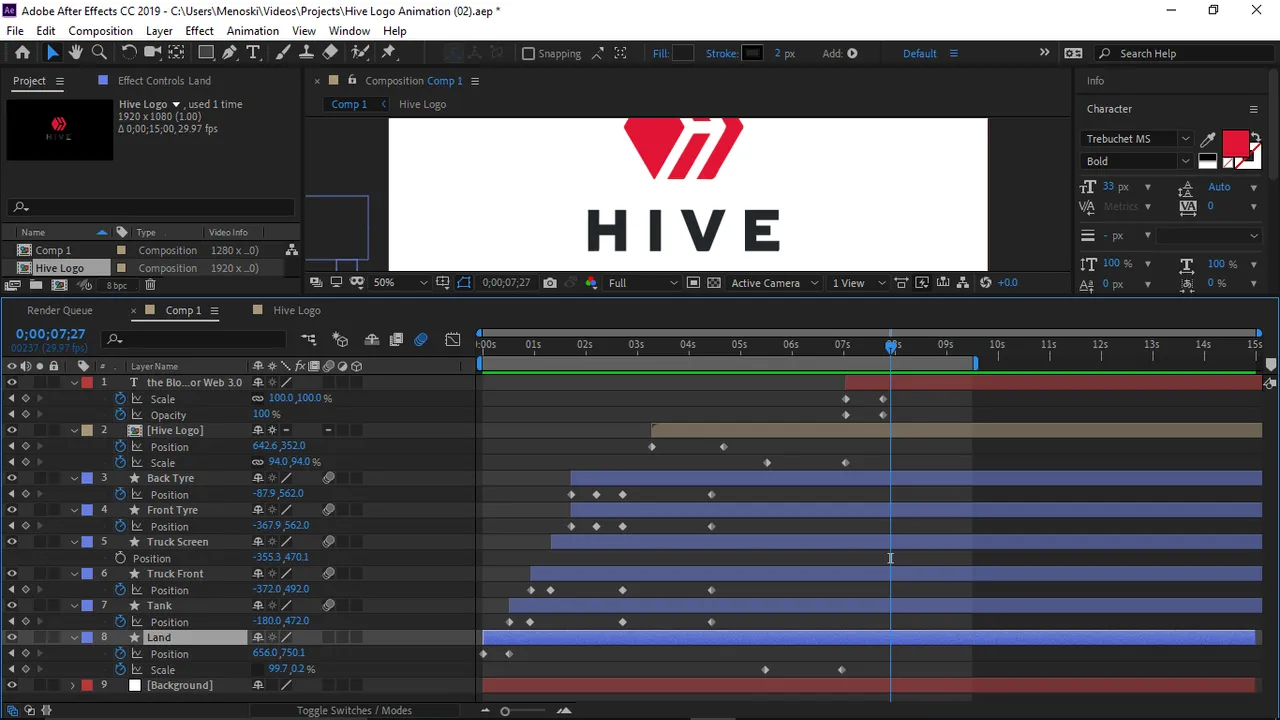
Task: Select the Clone Stamp tool
Action: click(306, 53)
